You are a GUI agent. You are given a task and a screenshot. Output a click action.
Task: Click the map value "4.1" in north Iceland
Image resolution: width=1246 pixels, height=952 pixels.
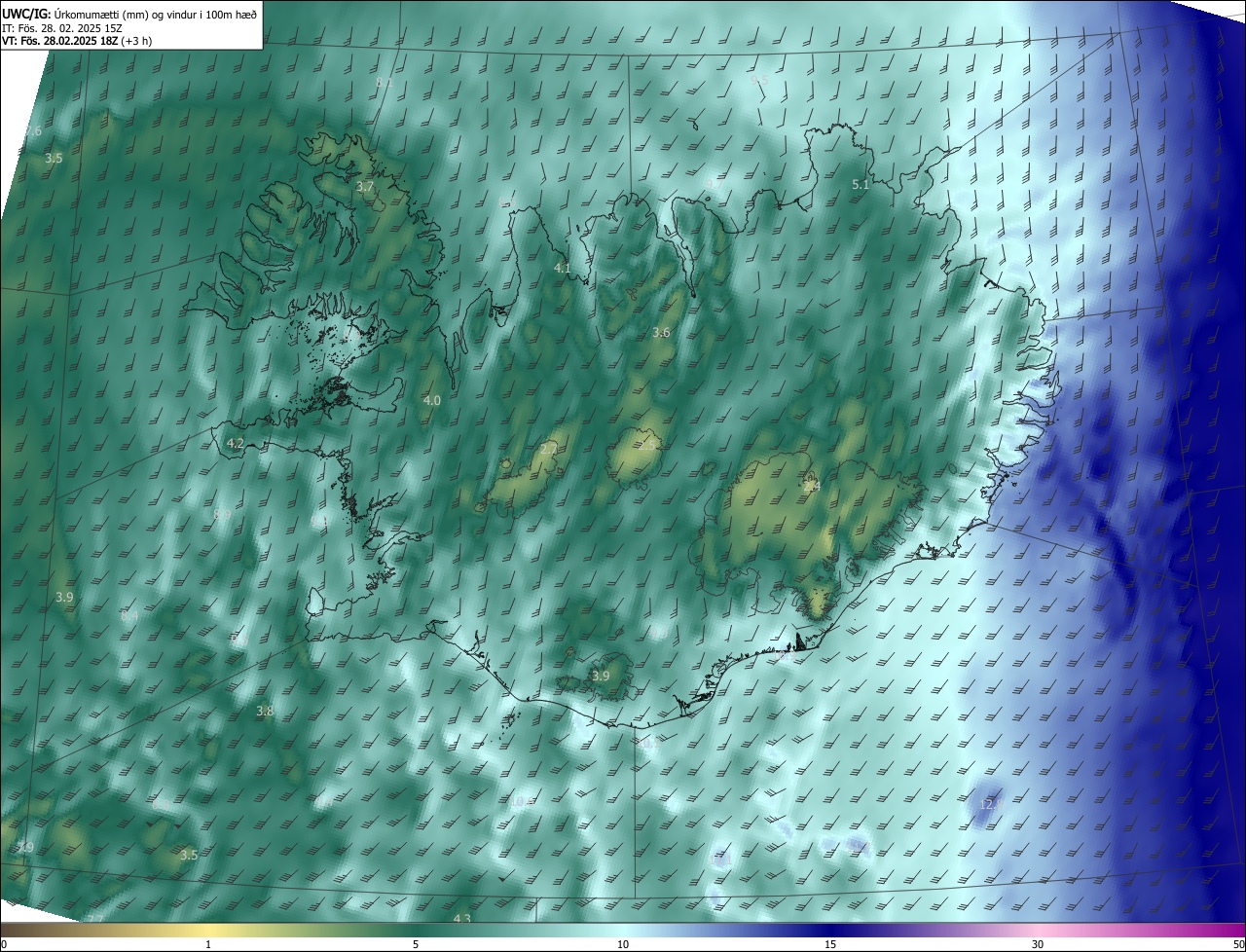coord(562,268)
